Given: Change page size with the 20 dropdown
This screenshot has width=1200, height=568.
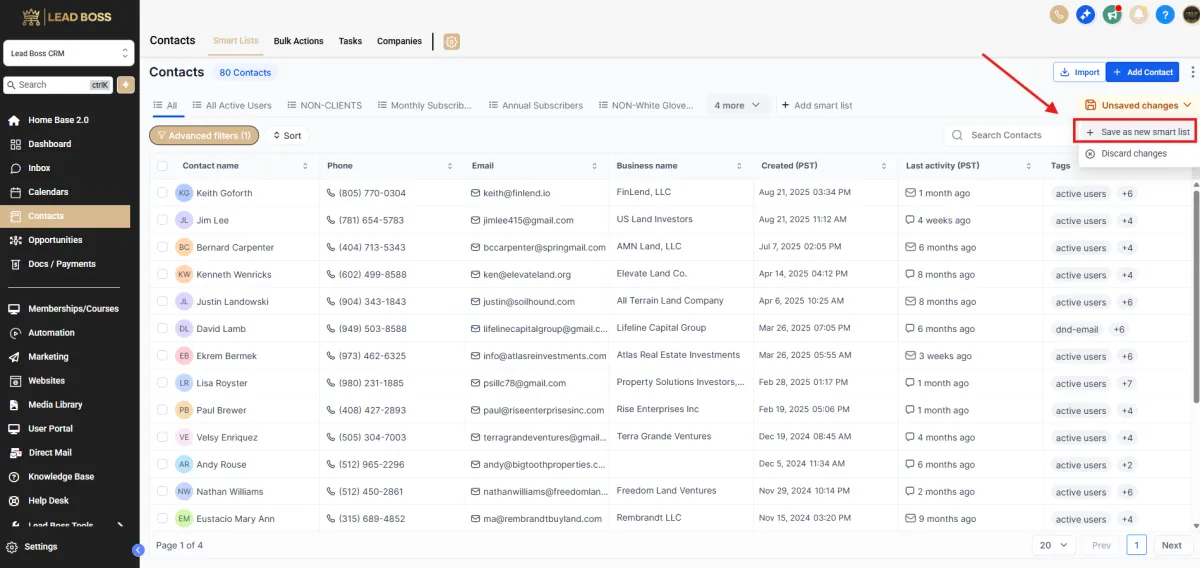Looking at the screenshot, I should click(x=1054, y=545).
